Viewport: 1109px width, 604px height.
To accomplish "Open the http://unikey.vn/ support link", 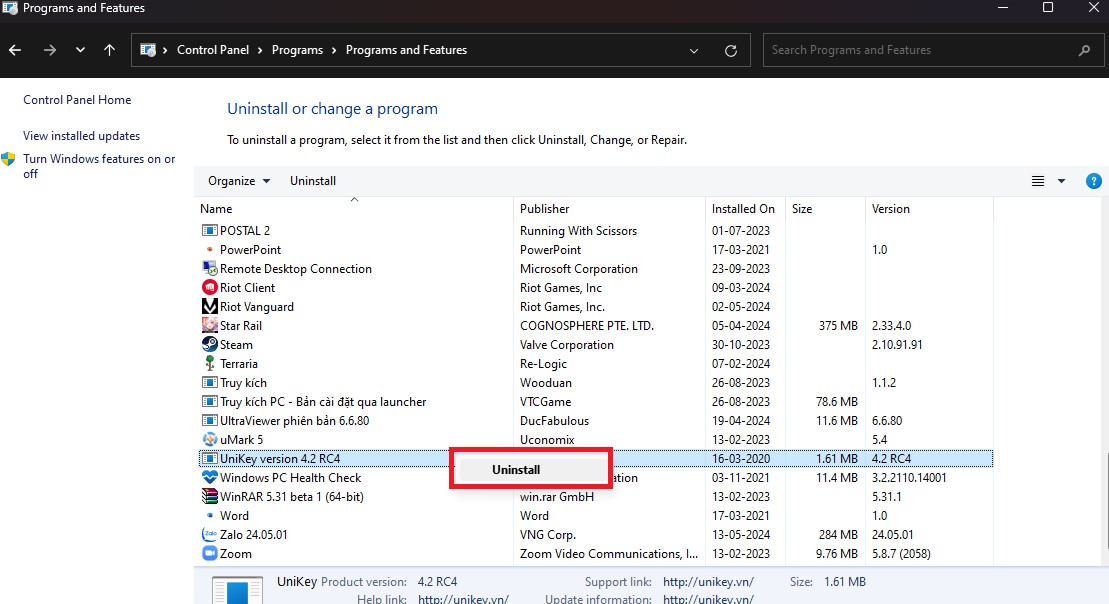I will click(x=708, y=582).
